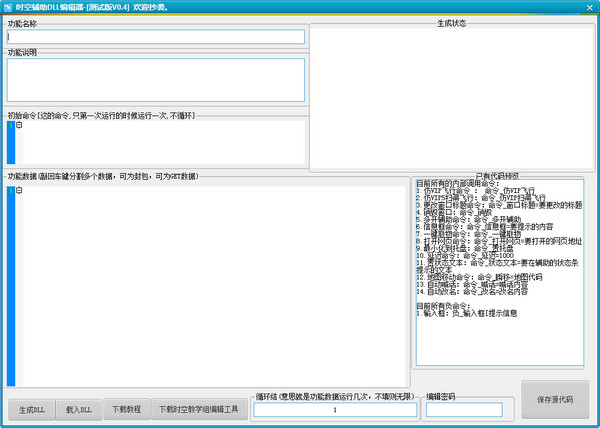This screenshot has height=428, width=600.
Task: Click the 保存源代码 button
Action: pos(554,399)
